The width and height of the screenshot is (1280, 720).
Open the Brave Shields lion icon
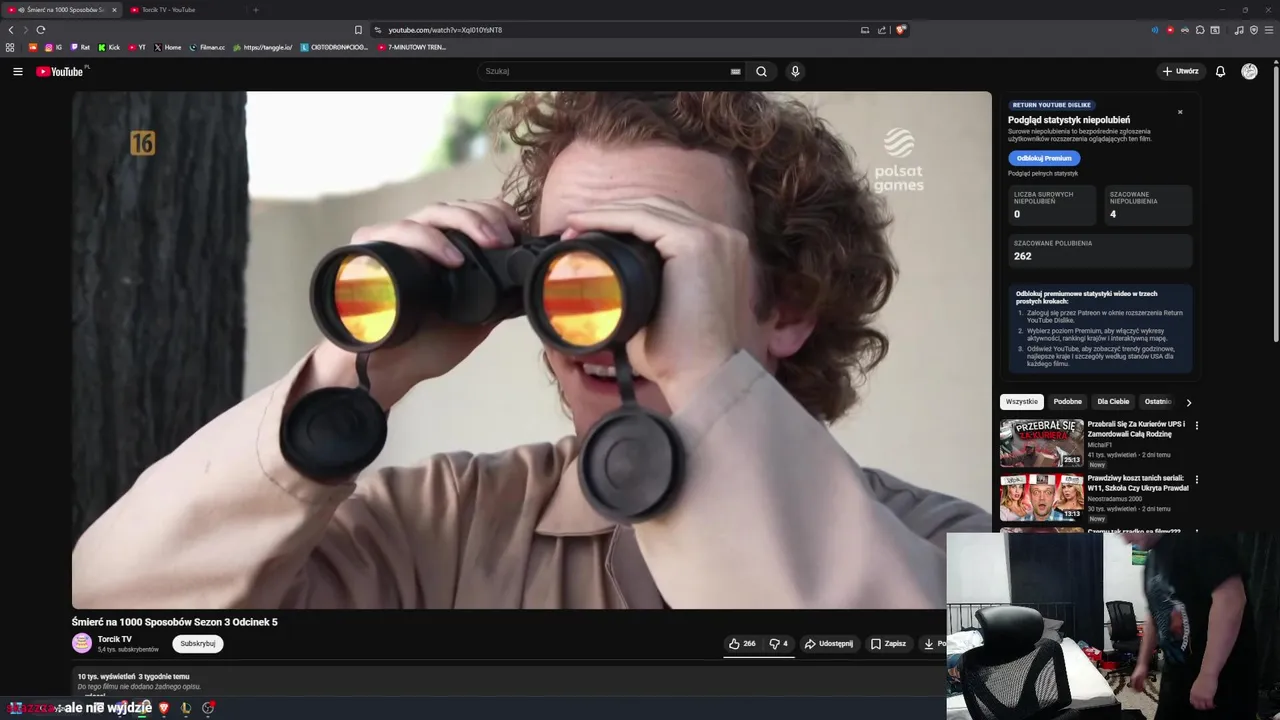click(x=900, y=30)
